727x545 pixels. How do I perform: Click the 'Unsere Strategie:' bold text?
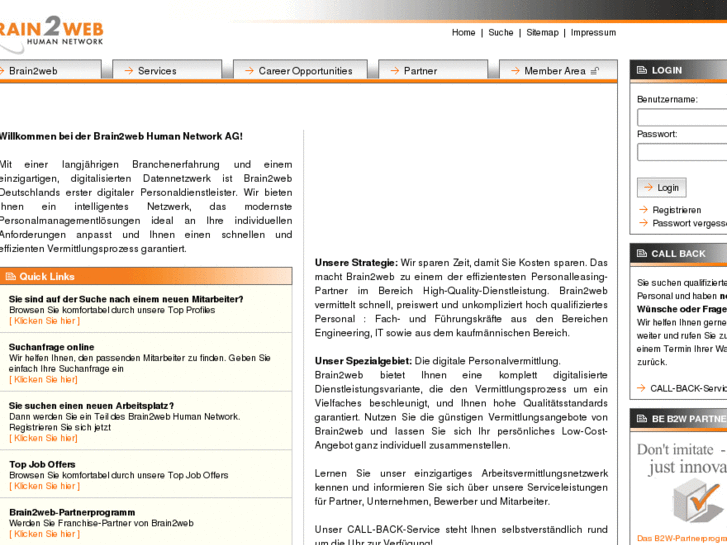(356, 263)
